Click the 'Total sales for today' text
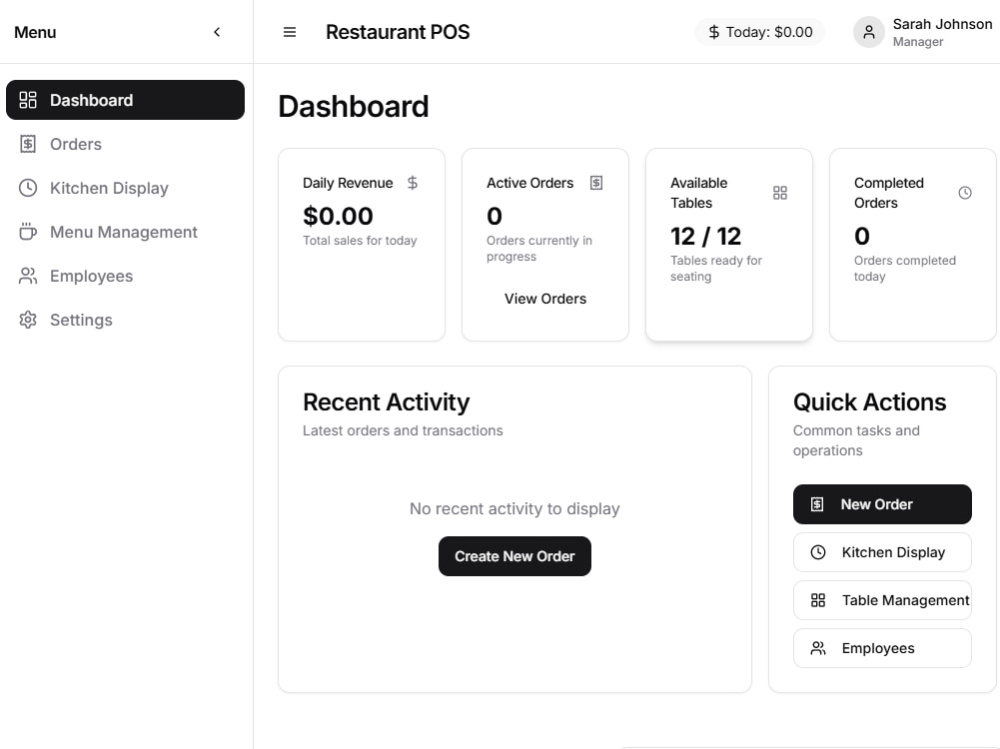This screenshot has width=1000, height=749. [x=360, y=241]
